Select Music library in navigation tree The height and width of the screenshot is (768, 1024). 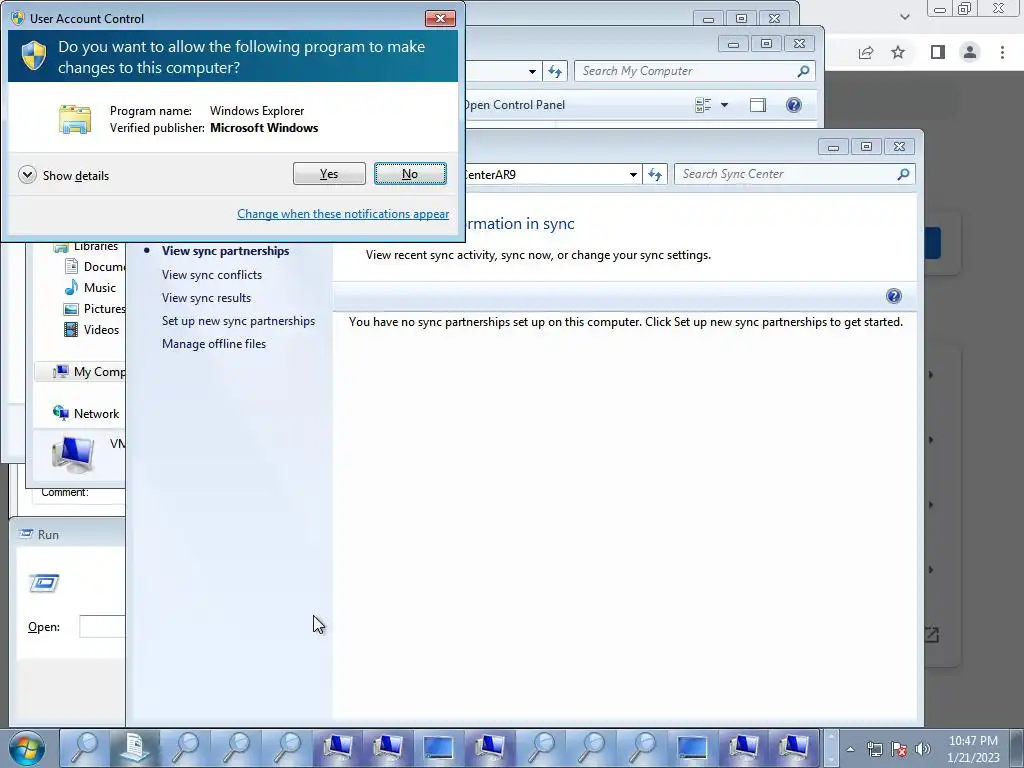[90, 287]
